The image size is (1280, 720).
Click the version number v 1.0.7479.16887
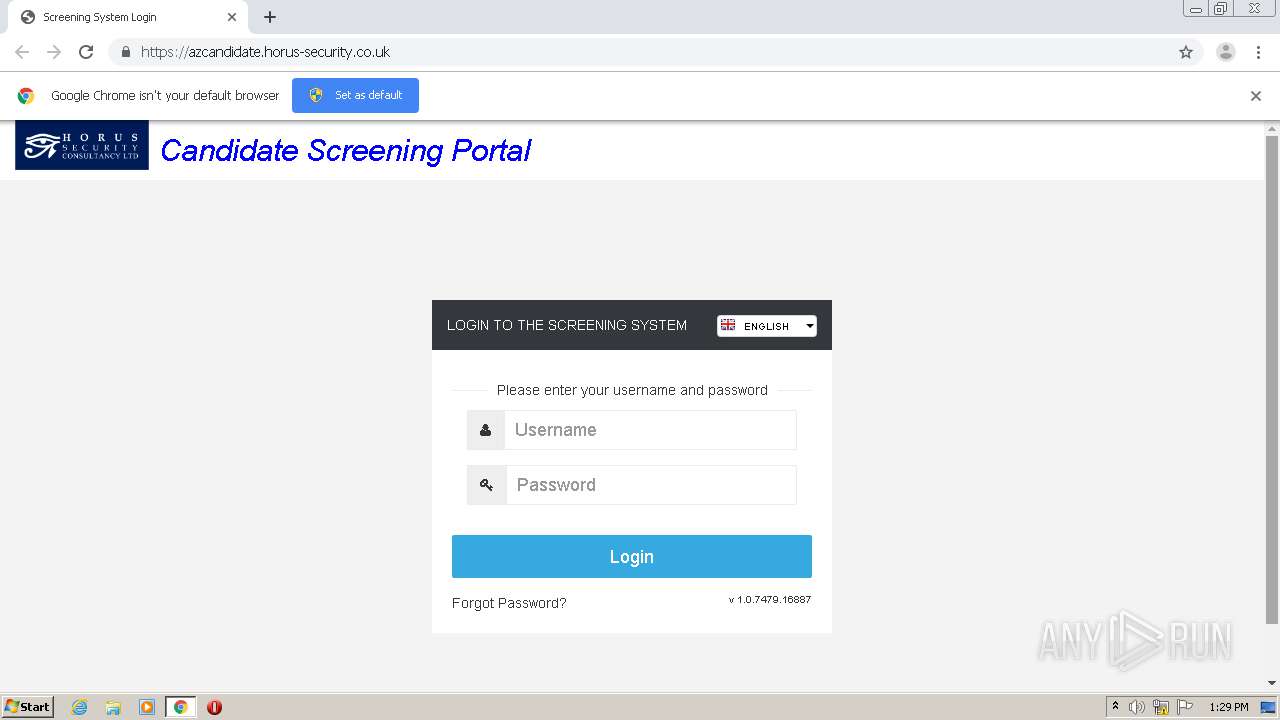(770, 600)
